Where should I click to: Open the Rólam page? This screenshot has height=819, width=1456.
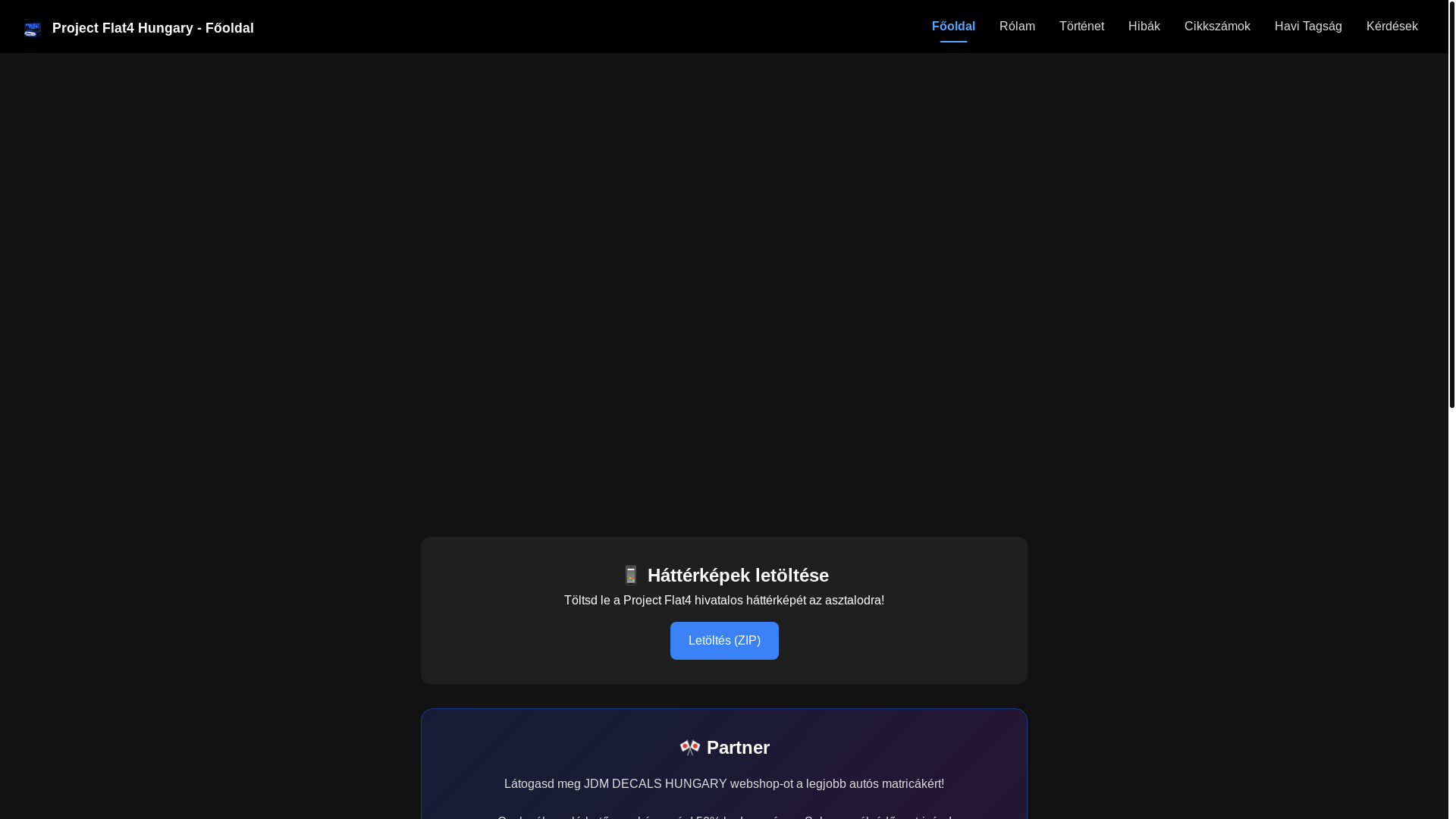[x=1017, y=27]
